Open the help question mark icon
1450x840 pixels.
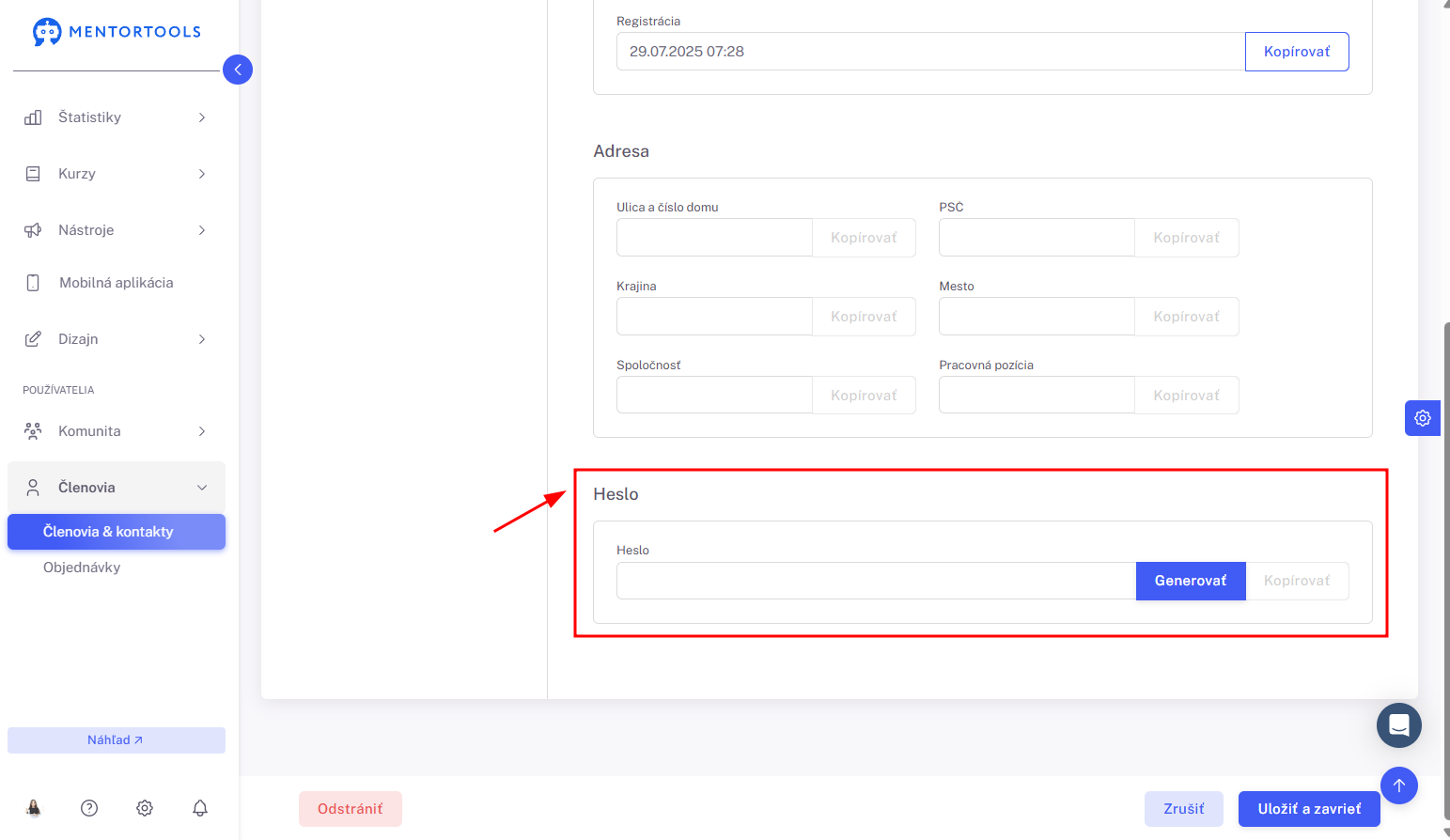(x=89, y=808)
